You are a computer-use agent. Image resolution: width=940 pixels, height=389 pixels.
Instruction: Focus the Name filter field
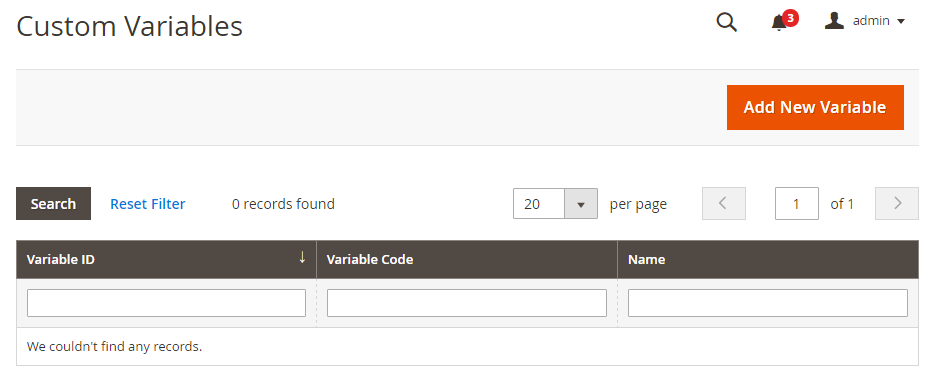[768, 303]
